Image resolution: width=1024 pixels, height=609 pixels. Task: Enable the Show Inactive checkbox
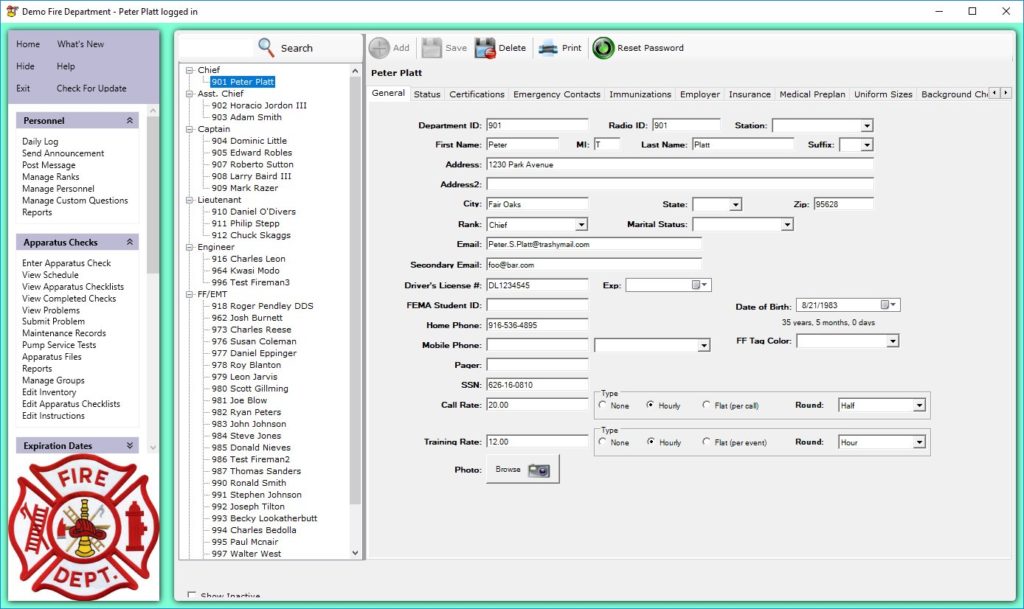[x=192, y=596]
